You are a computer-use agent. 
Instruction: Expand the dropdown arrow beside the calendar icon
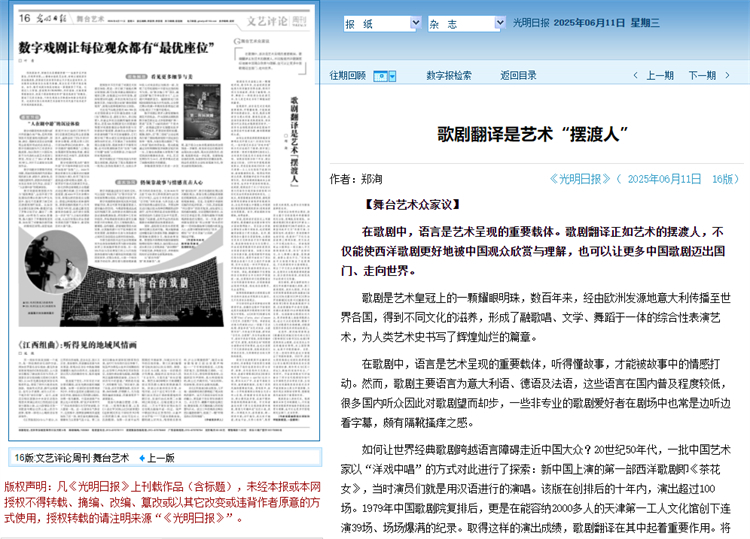393,76
